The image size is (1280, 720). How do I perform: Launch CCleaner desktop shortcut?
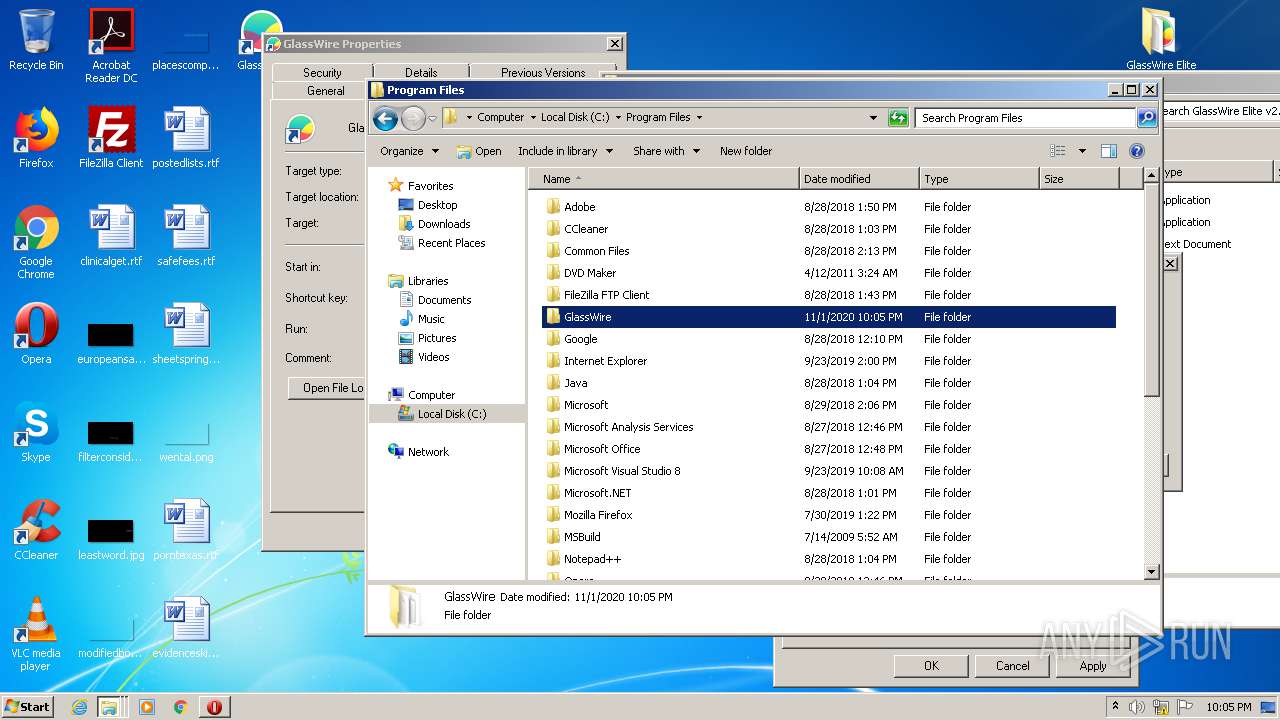(36, 530)
